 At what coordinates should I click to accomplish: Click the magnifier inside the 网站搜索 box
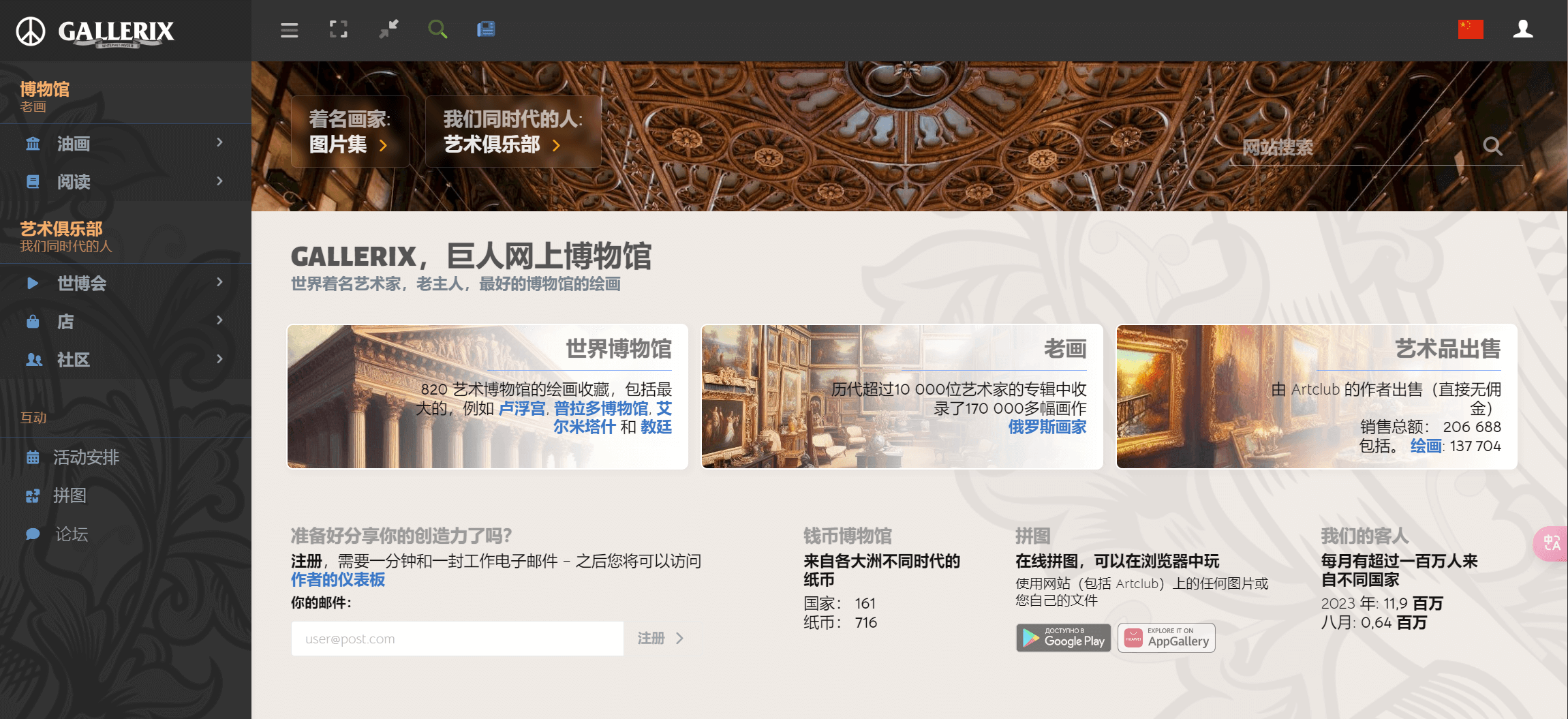[x=1492, y=147]
